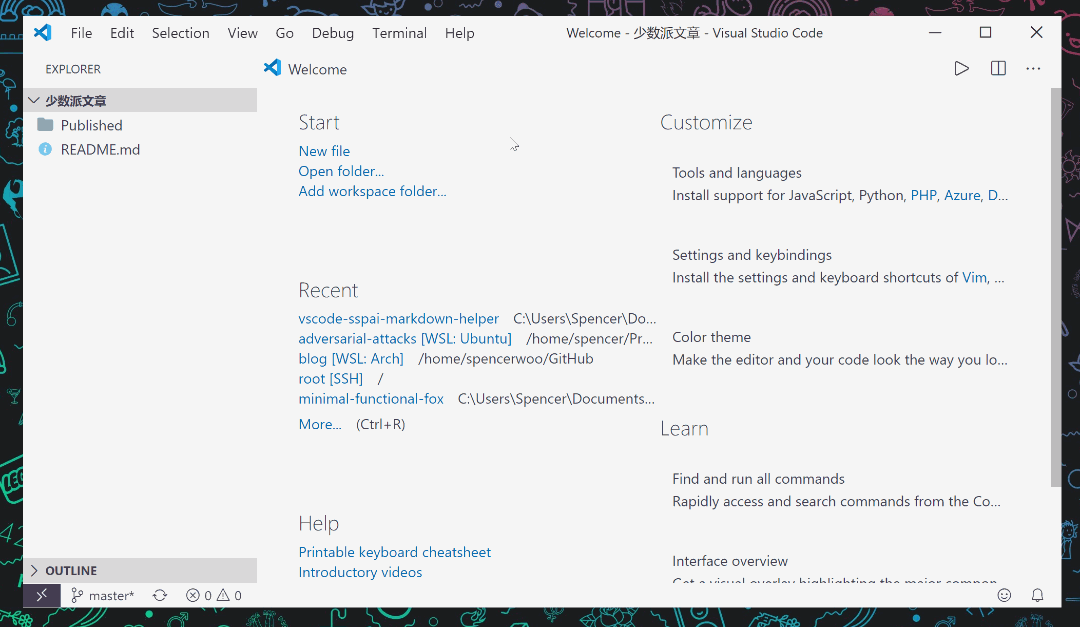This screenshot has height=627, width=1080.
Task: Click Interface overview item
Action: [730, 561]
